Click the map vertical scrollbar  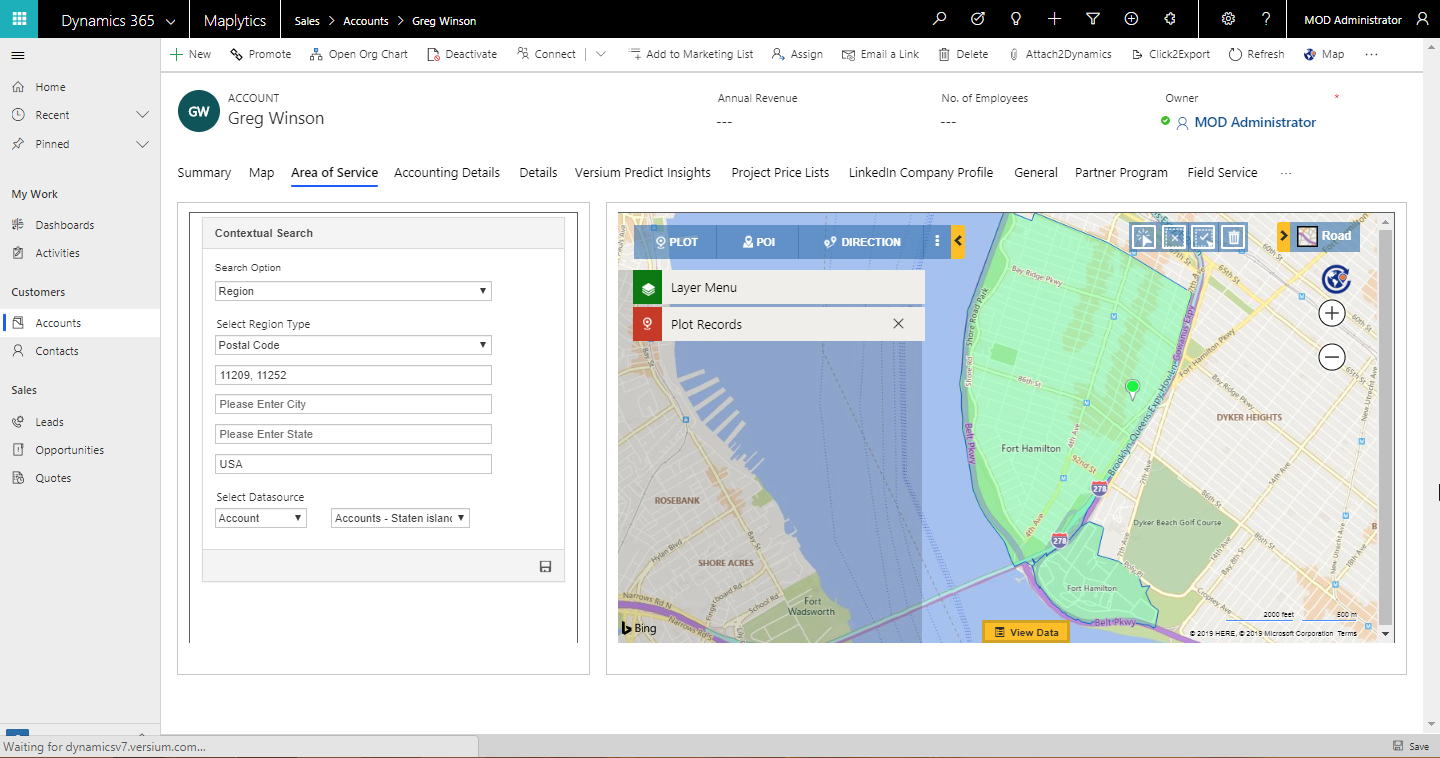click(1385, 427)
